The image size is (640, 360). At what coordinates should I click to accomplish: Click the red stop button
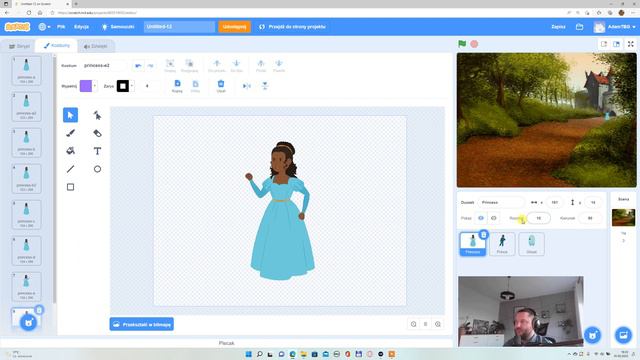coord(474,44)
